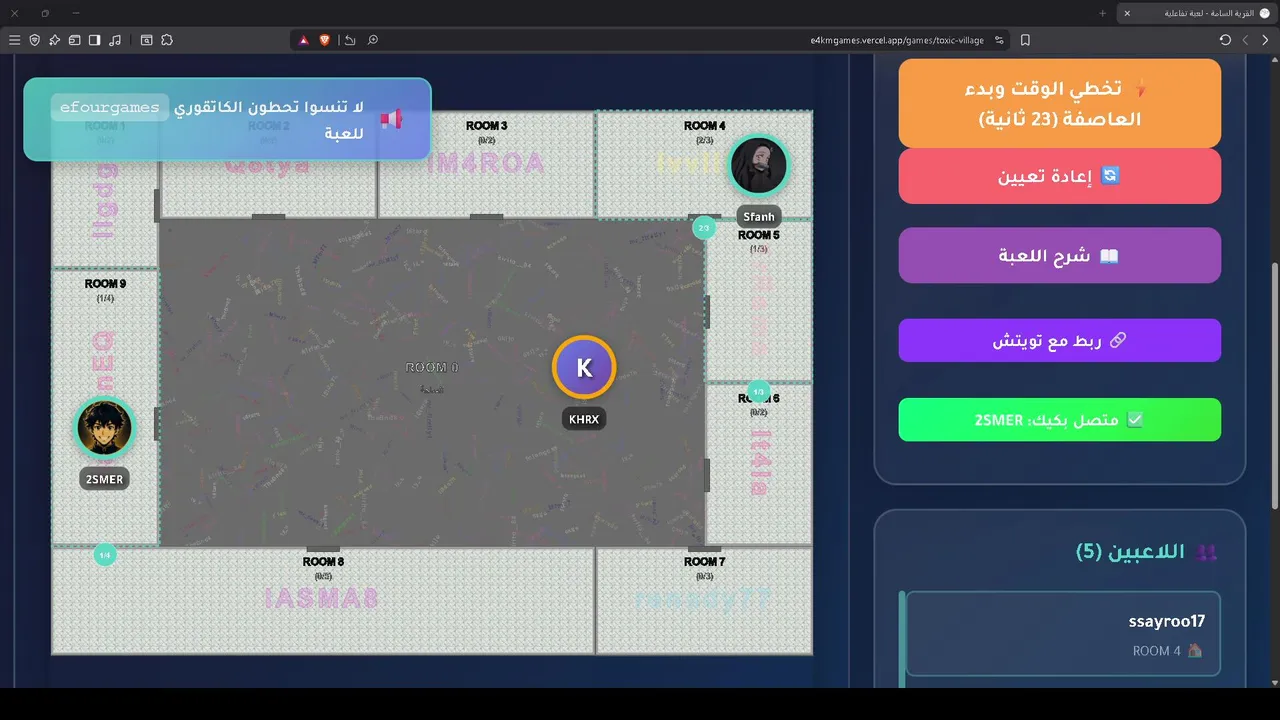
Task: Click the 1/4 badge below Room 9
Action: click(105, 554)
